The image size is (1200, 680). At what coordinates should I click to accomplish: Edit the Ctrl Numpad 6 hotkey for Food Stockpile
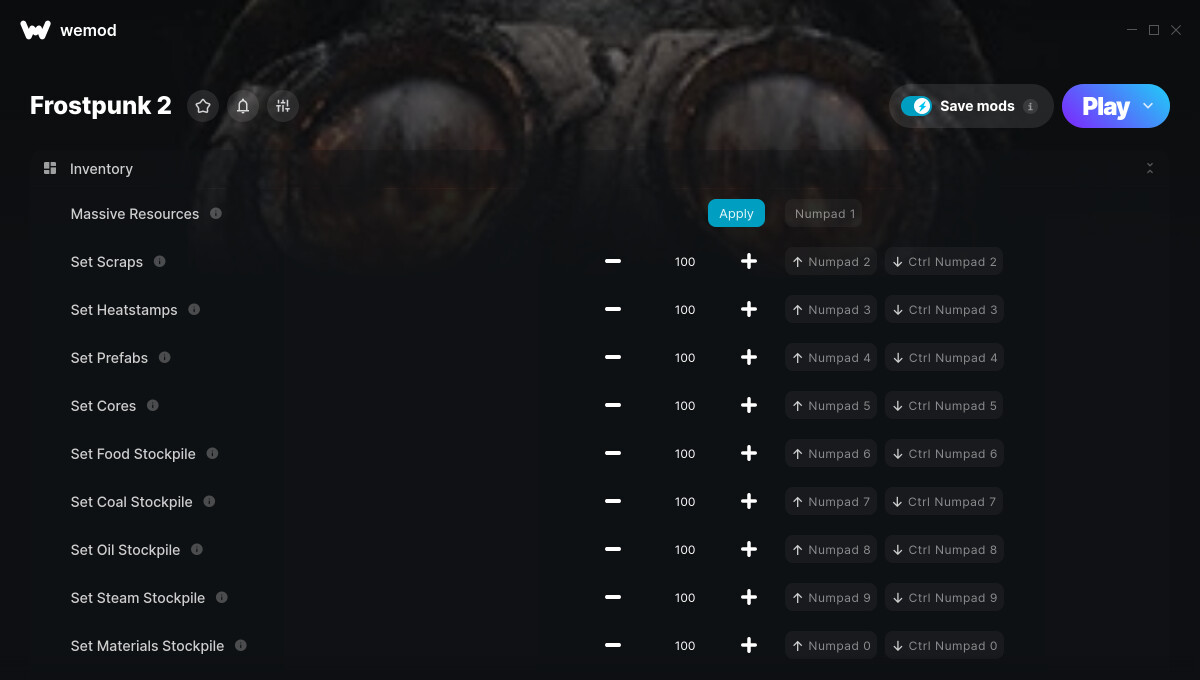tap(945, 453)
